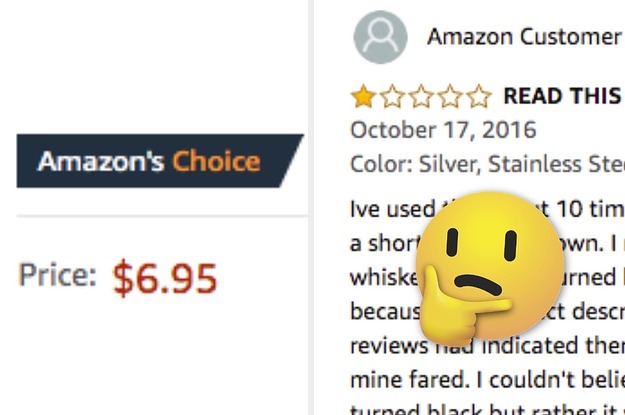Click the filled gold star
The image size is (625, 415).
(362, 97)
